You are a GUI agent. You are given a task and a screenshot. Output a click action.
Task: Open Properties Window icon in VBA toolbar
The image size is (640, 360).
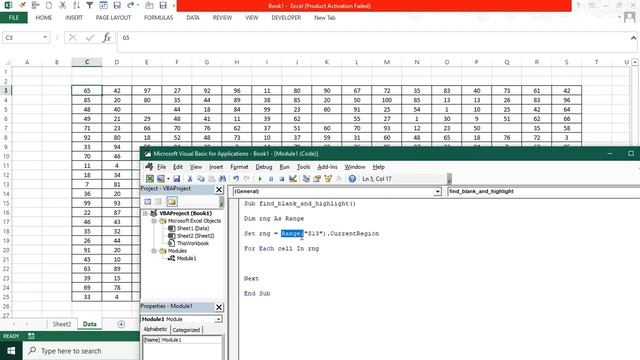tap(317, 179)
